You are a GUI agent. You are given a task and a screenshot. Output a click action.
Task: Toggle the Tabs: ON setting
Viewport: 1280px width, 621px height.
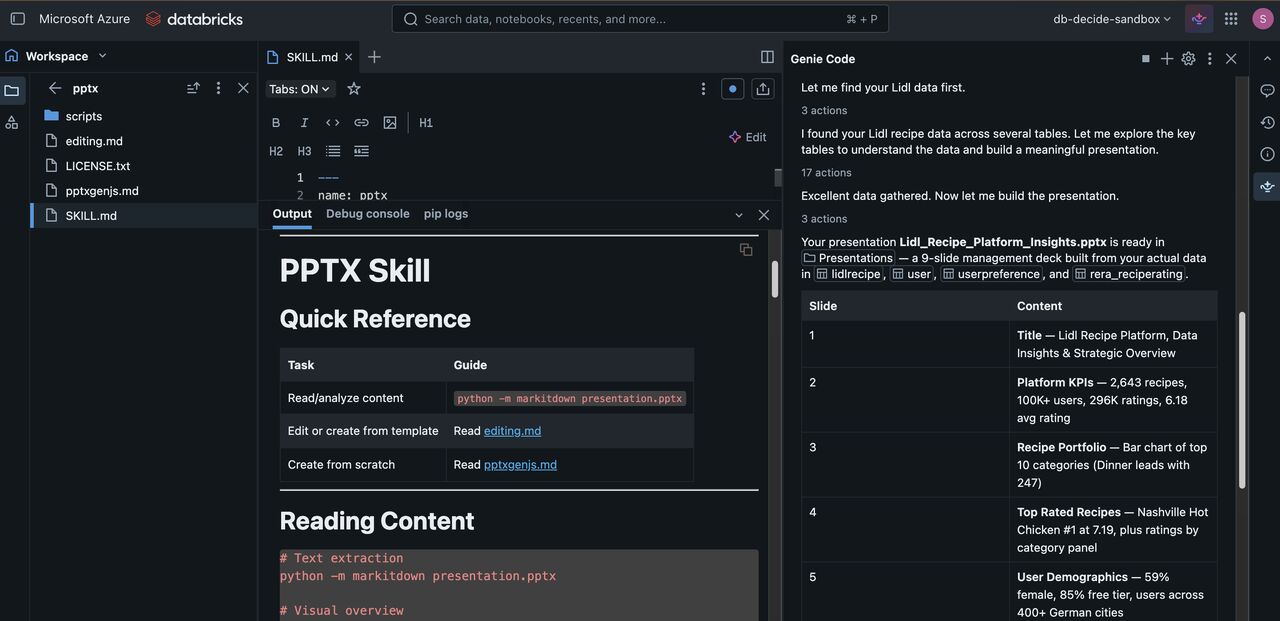click(x=300, y=89)
